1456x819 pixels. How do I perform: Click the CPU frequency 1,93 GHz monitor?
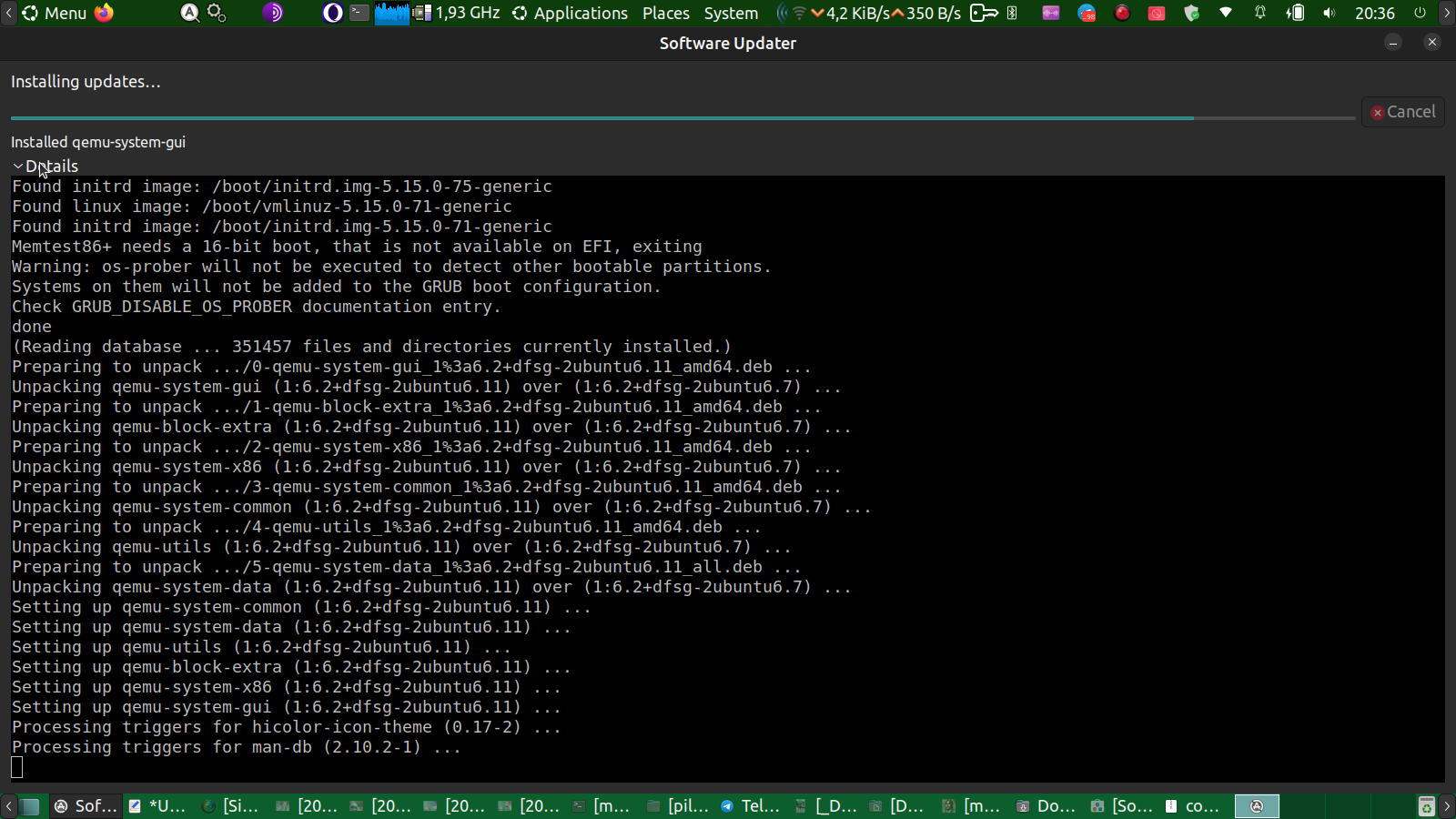(457, 13)
